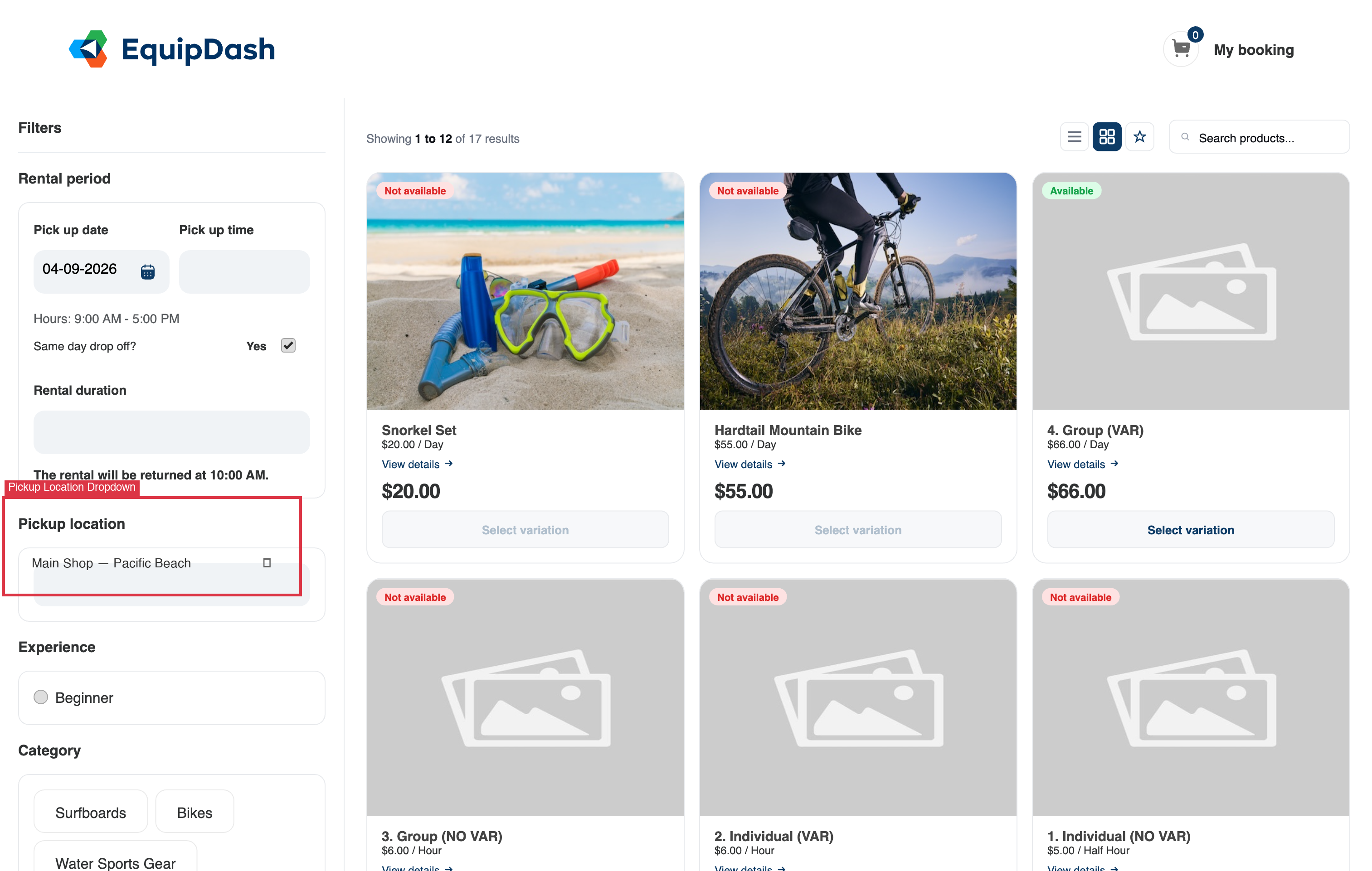Switch to grid view layout
This screenshot has width=1372, height=871.
pos(1106,137)
